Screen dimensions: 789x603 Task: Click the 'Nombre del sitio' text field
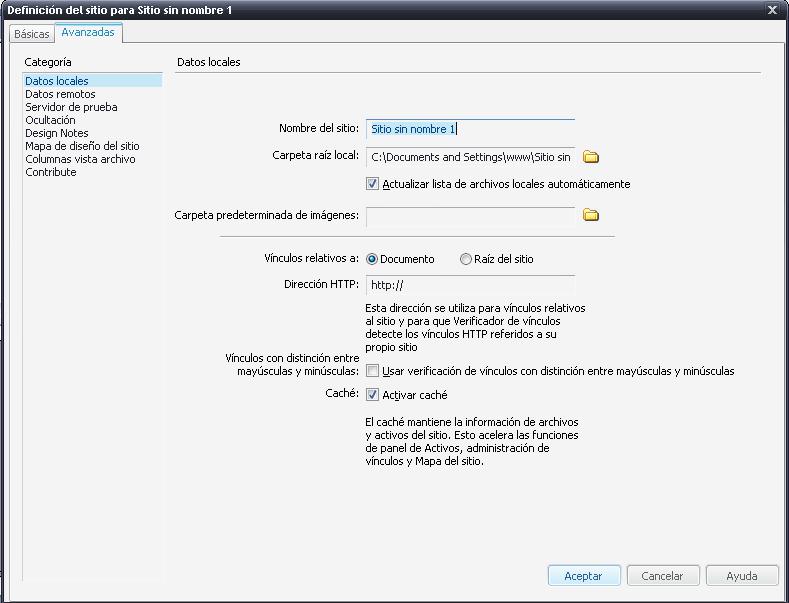click(x=470, y=129)
